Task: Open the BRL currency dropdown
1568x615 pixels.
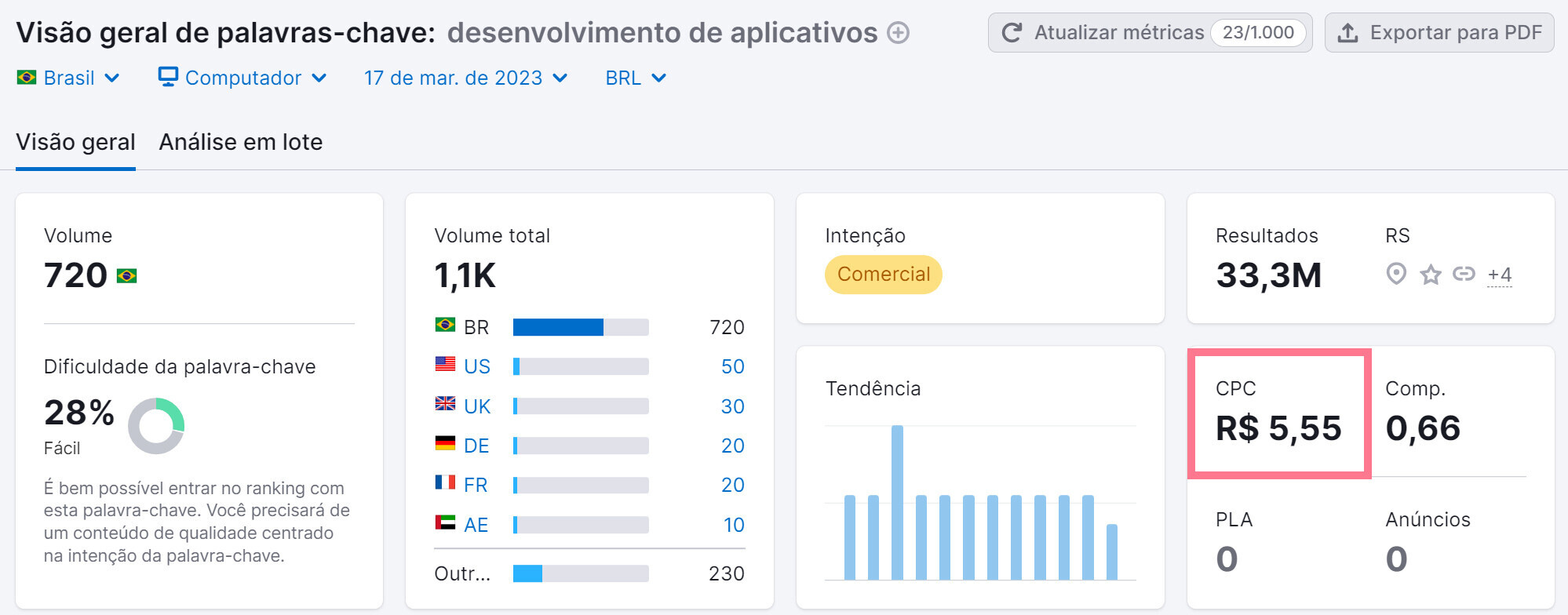Action: [x=635, y=78]
